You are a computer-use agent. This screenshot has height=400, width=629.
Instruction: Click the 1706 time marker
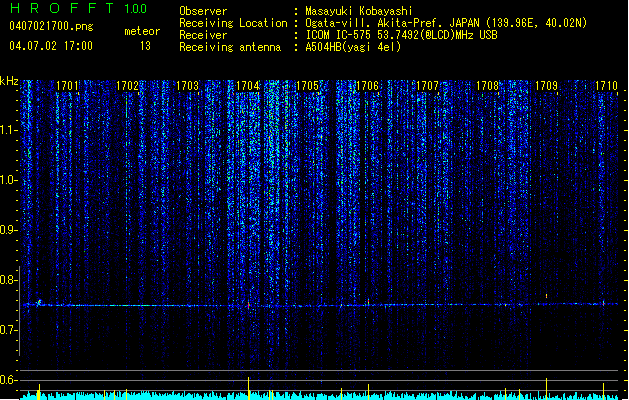click(x=367, y=86)
